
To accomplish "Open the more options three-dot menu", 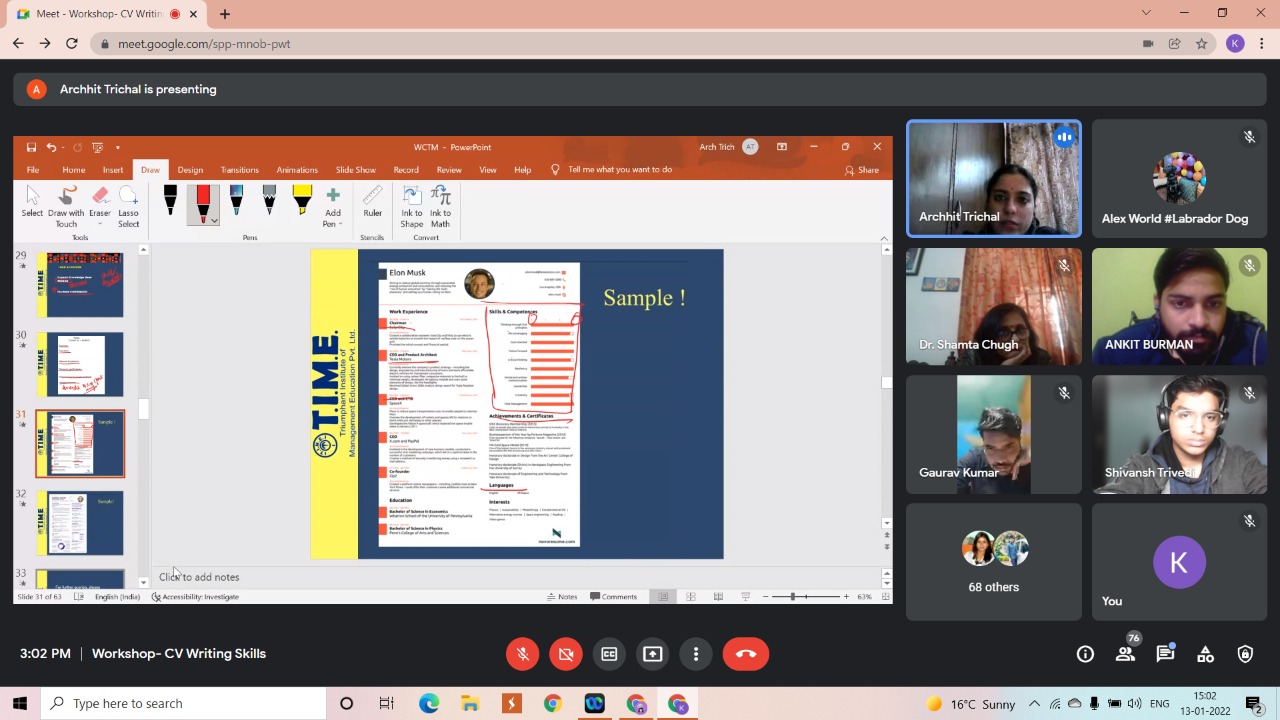I will (696, 654).
